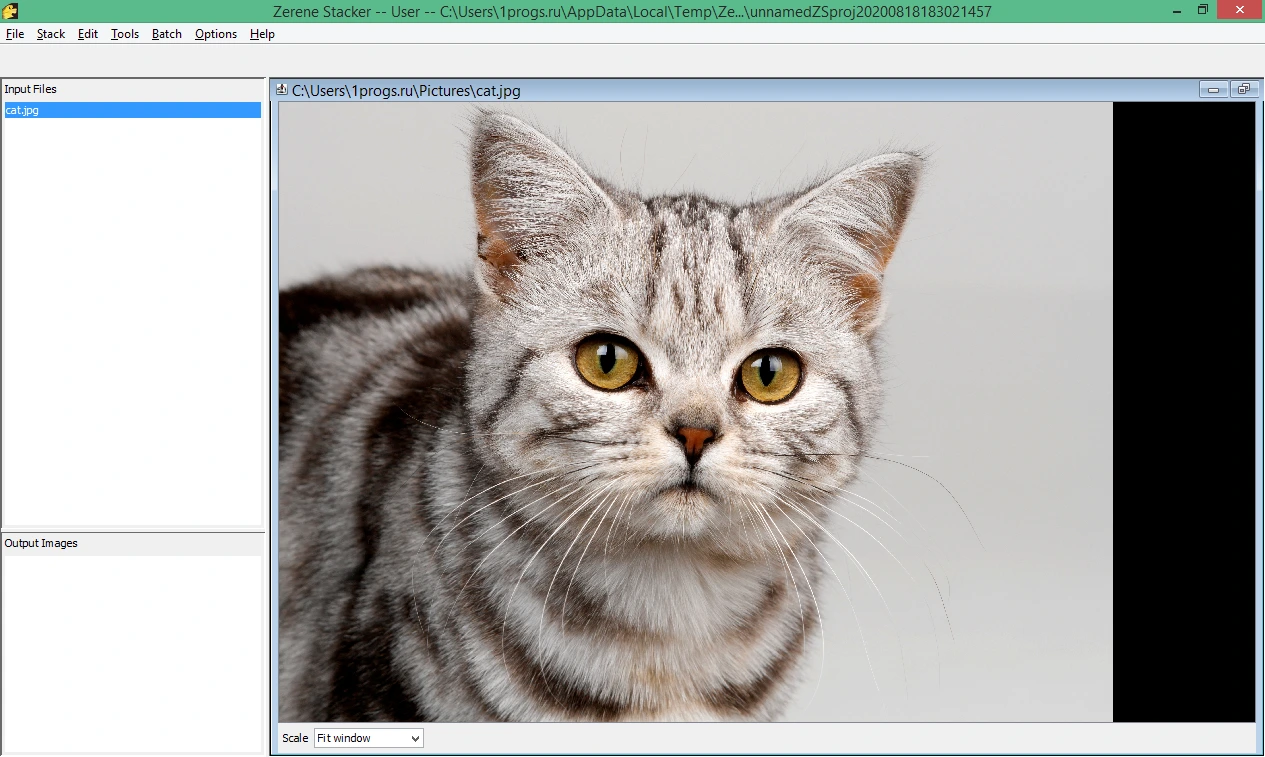Image resolution: width=1265 pixels, height=757 pixels.
Task: Open the File menu
Action: [x=15, y=34]
